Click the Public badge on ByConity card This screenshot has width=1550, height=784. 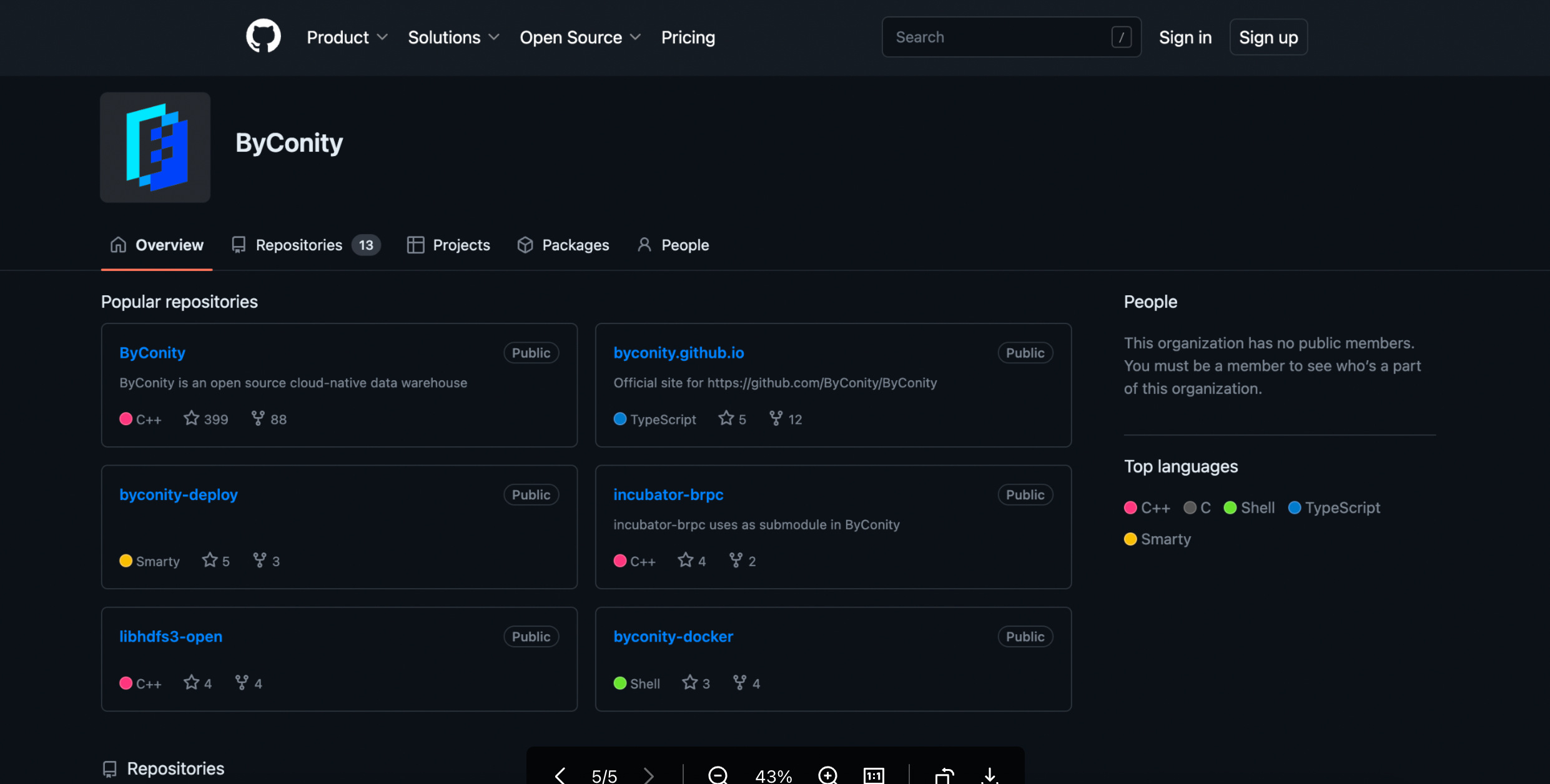(531, 353)
